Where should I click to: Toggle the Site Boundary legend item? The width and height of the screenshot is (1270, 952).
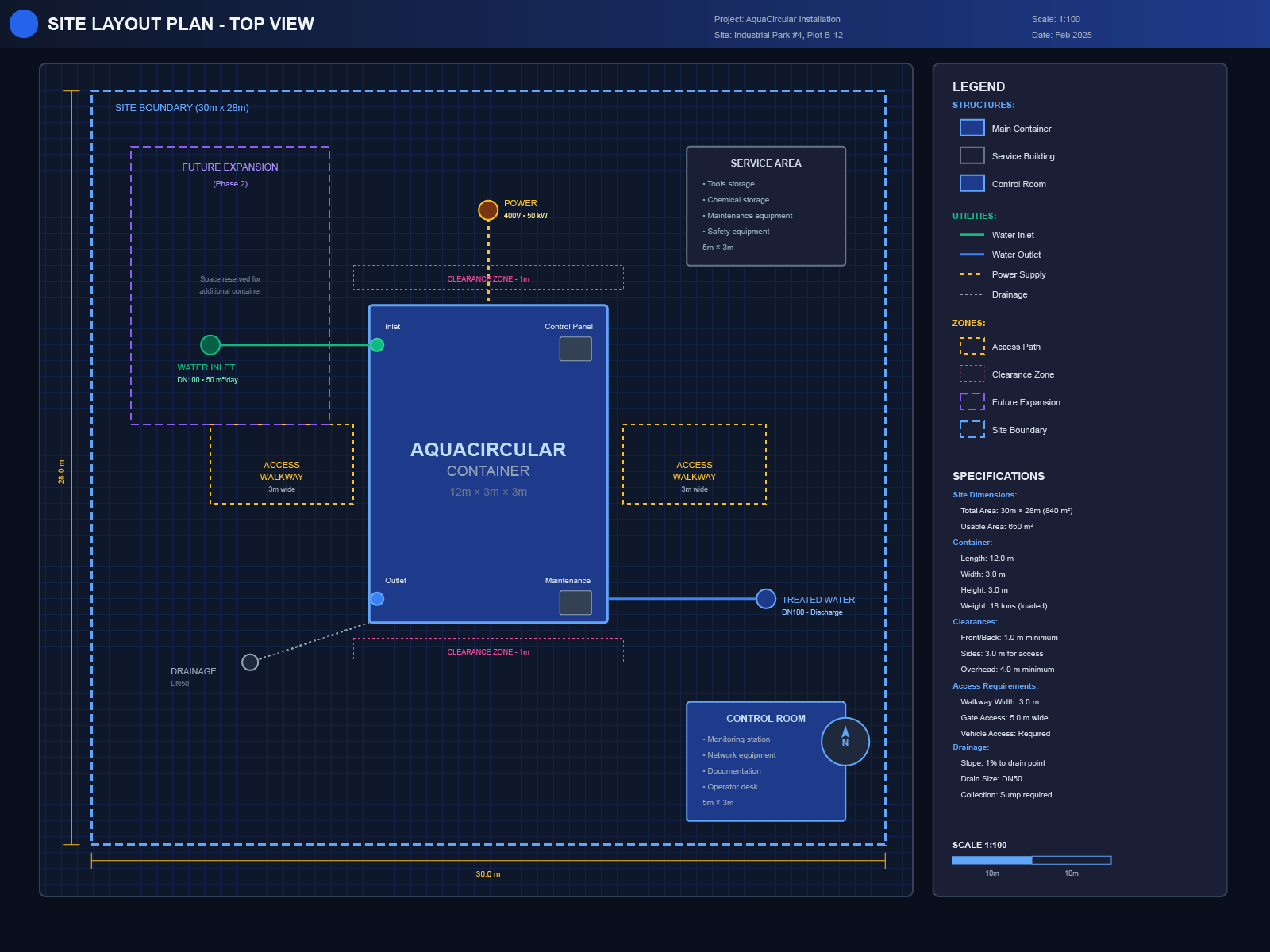coord(1018,430)
